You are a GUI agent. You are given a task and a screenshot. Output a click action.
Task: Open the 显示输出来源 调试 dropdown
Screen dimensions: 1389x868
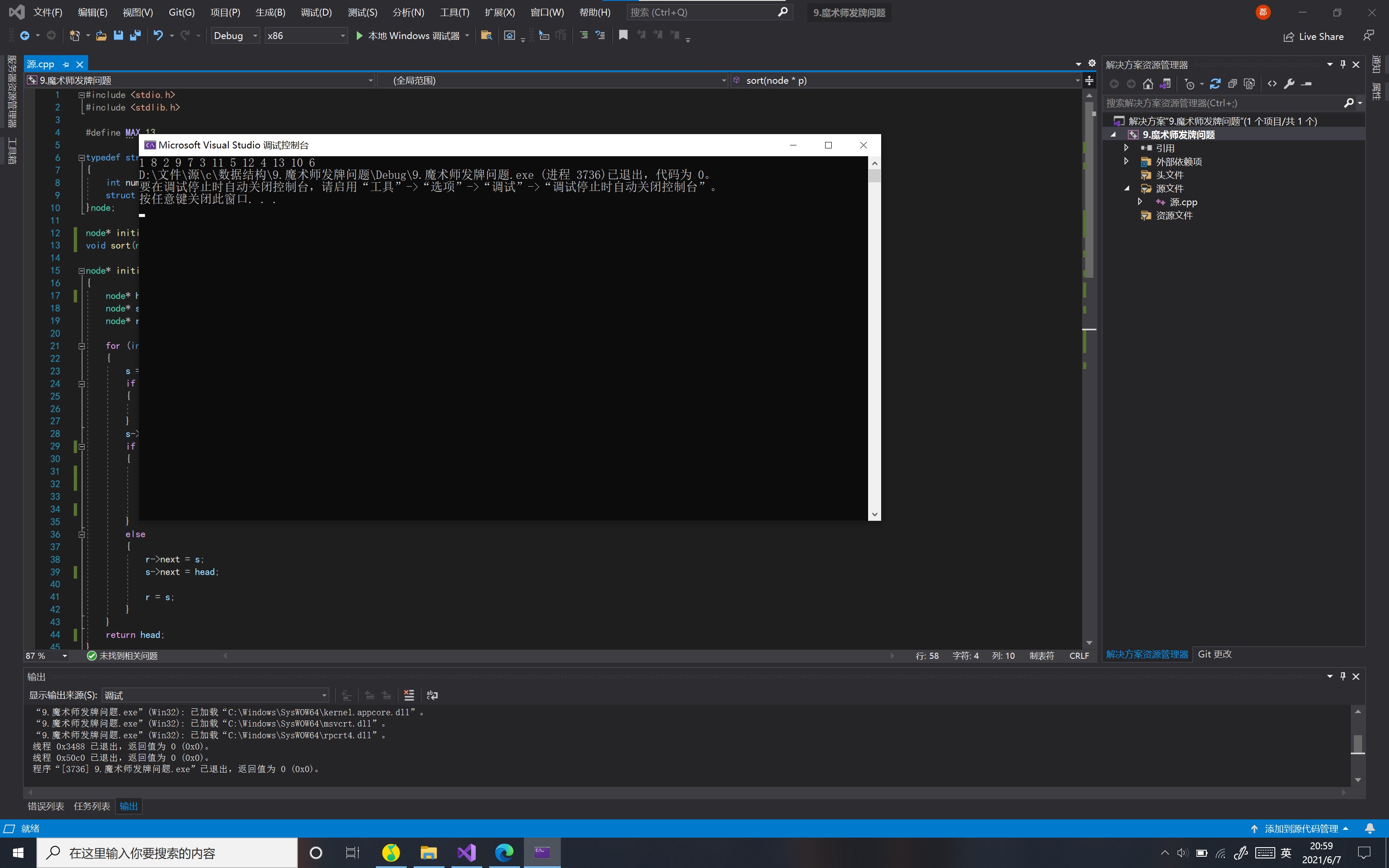point(215,695)
